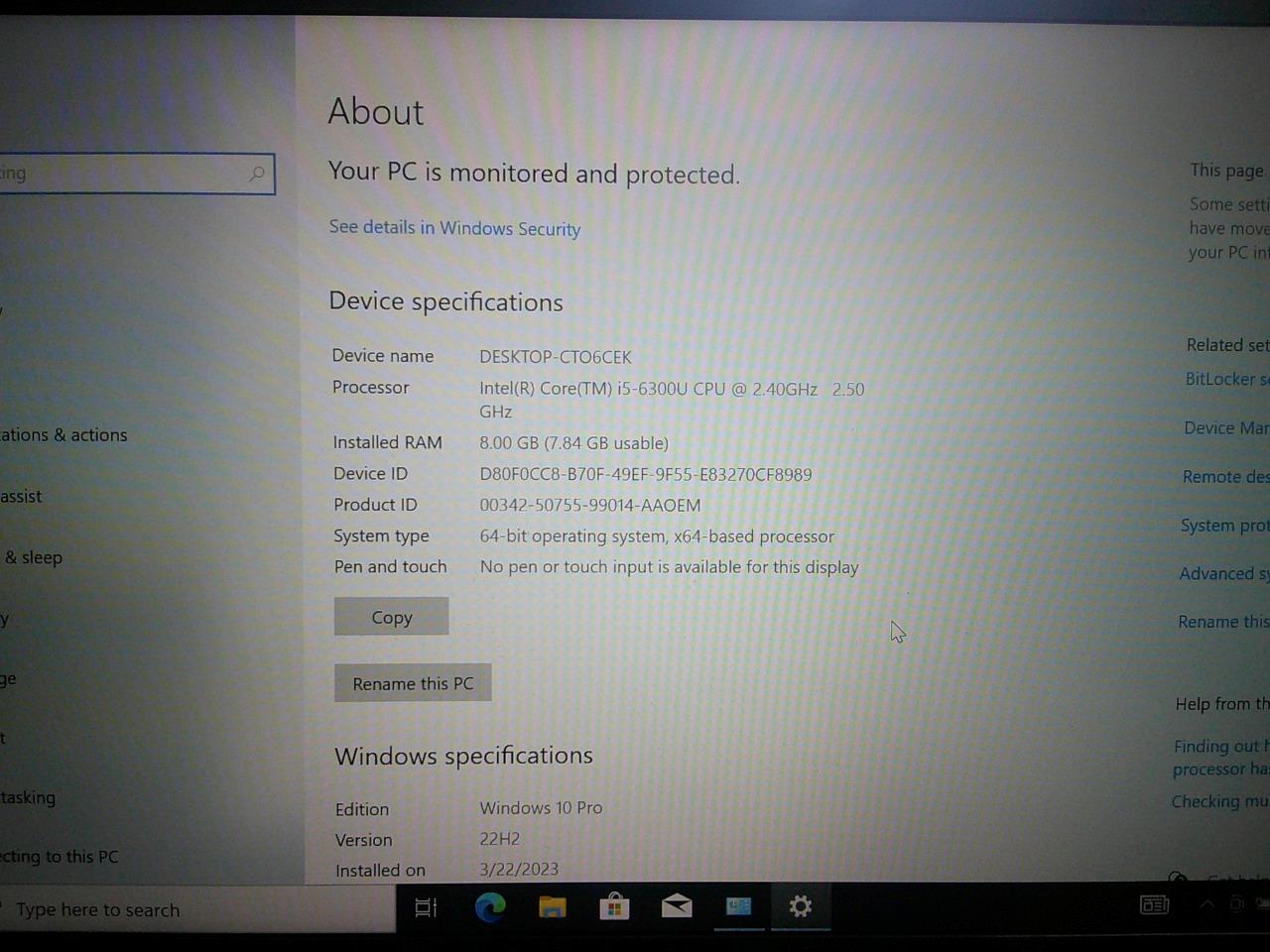
Task: Click the Settings search field
Action: click(136, 174)
